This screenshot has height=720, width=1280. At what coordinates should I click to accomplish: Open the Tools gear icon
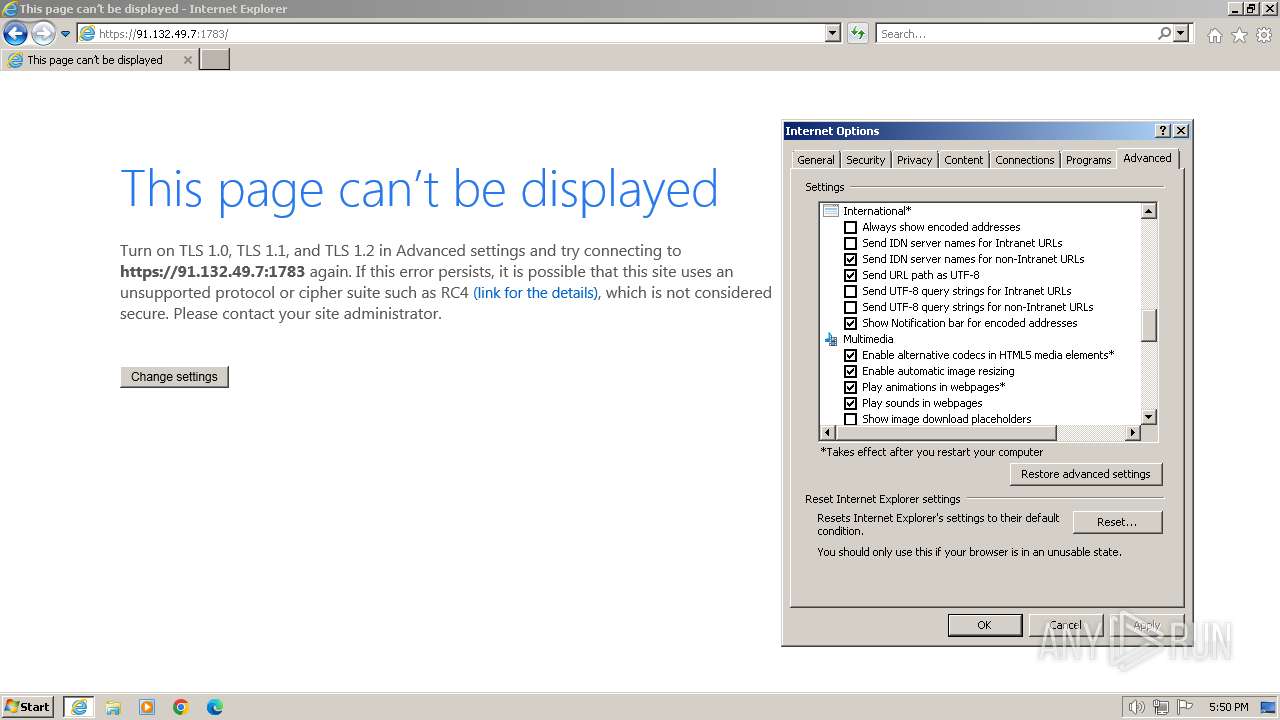click(x=1264, y=35)
